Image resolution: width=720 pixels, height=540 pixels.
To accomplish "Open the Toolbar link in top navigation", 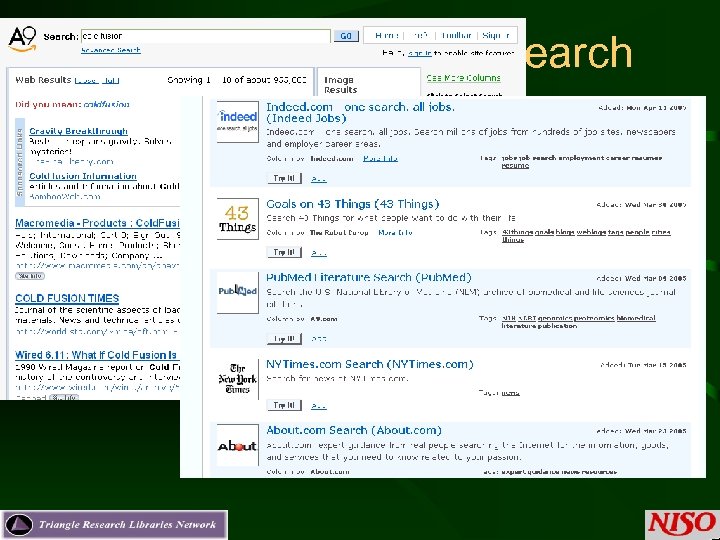I will tap(456, 35).
